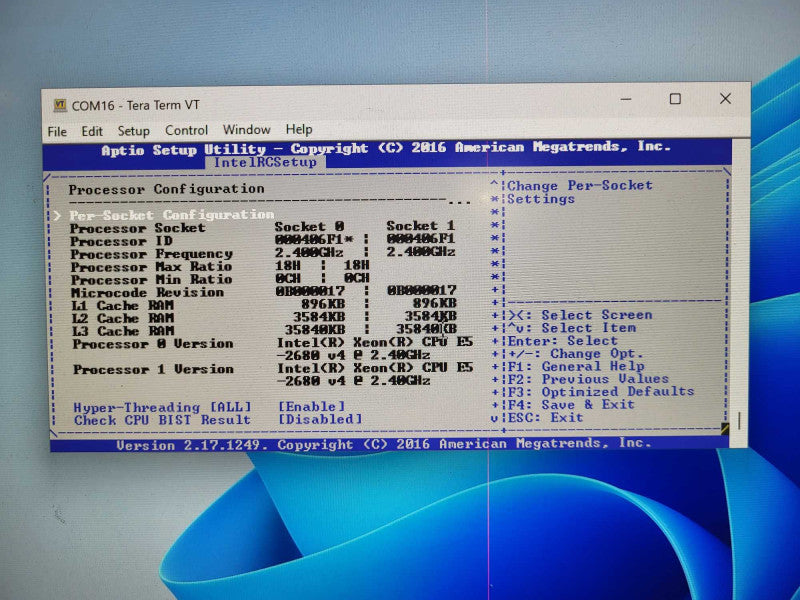Screen dimensions: 800x600
Task: Click the Processor Frequency row label
Action: click(x=152, y=254)
